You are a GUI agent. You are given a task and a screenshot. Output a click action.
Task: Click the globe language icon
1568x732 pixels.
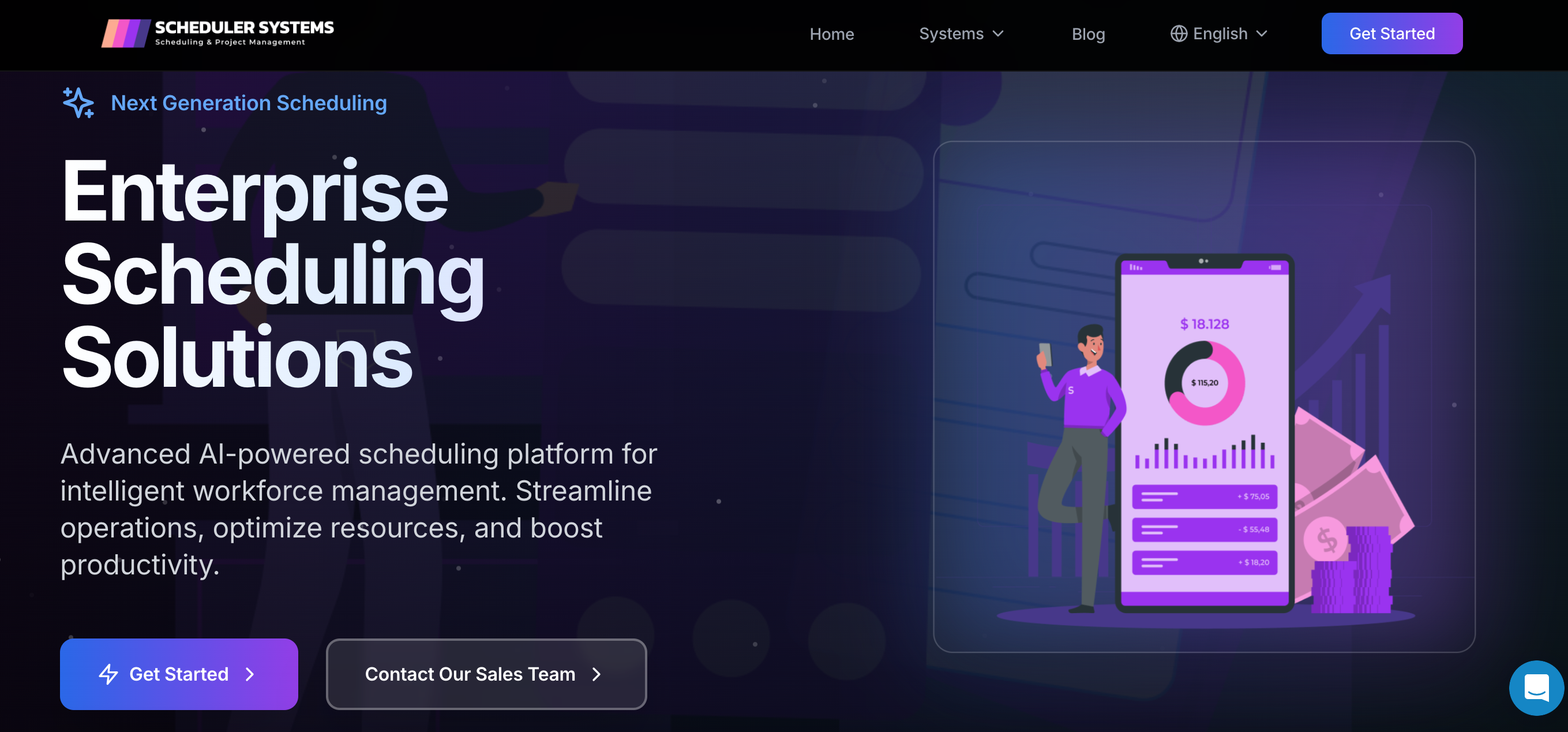[1179, 33]
